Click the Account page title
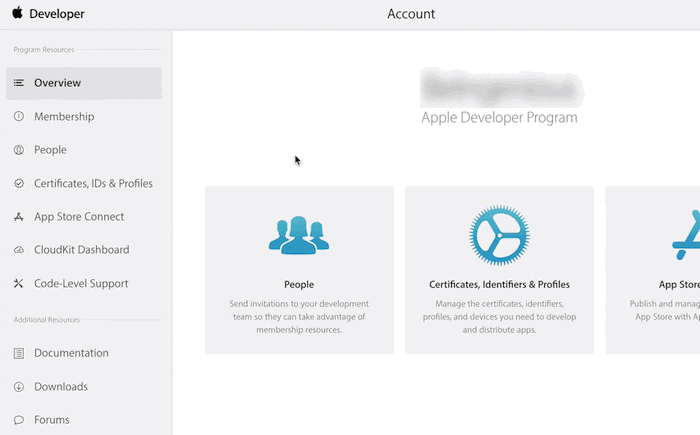Viewport: 700px width, 435px height. [x=411, y=14]
